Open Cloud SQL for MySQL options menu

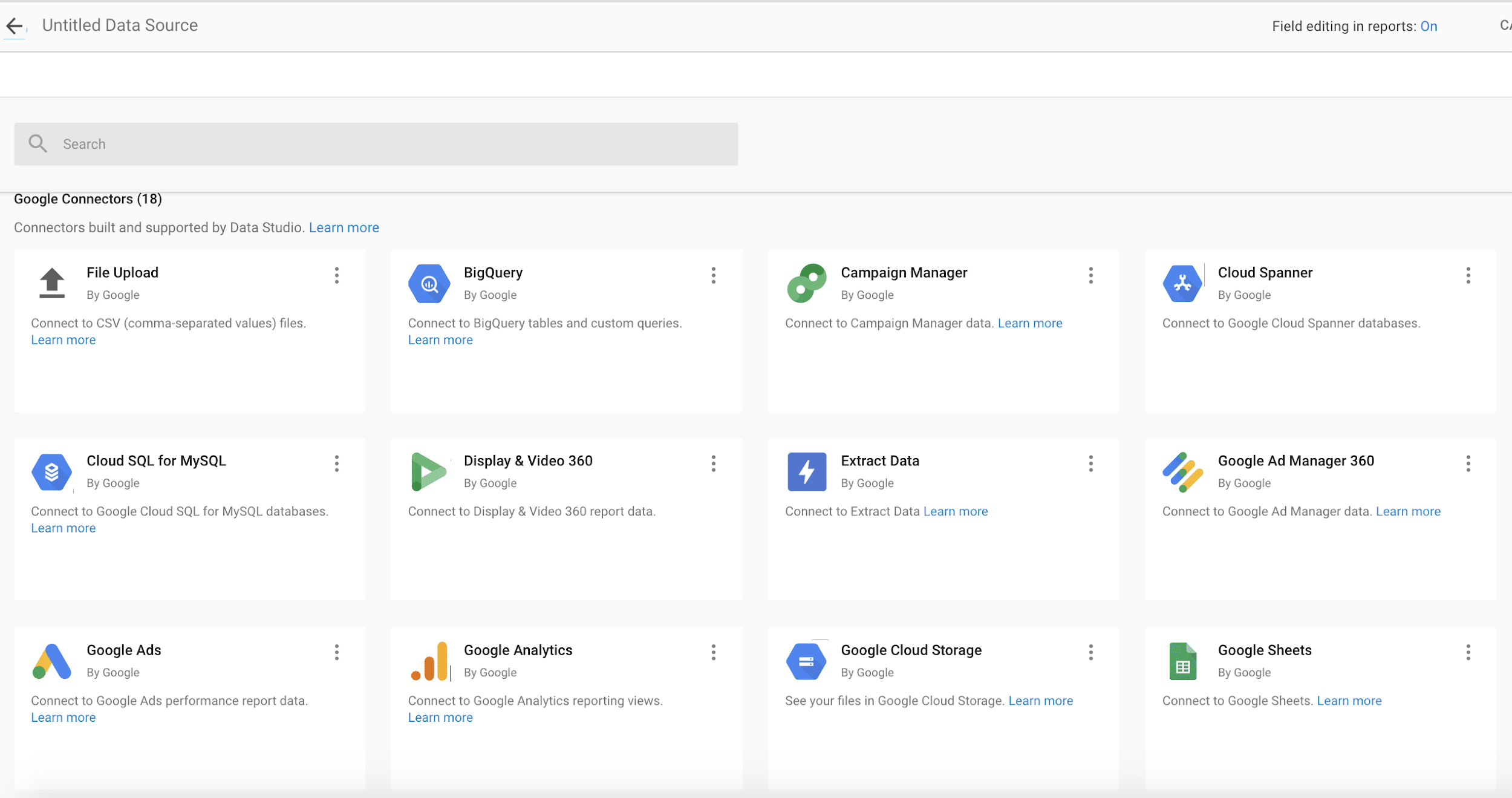(x=337, y=464)
